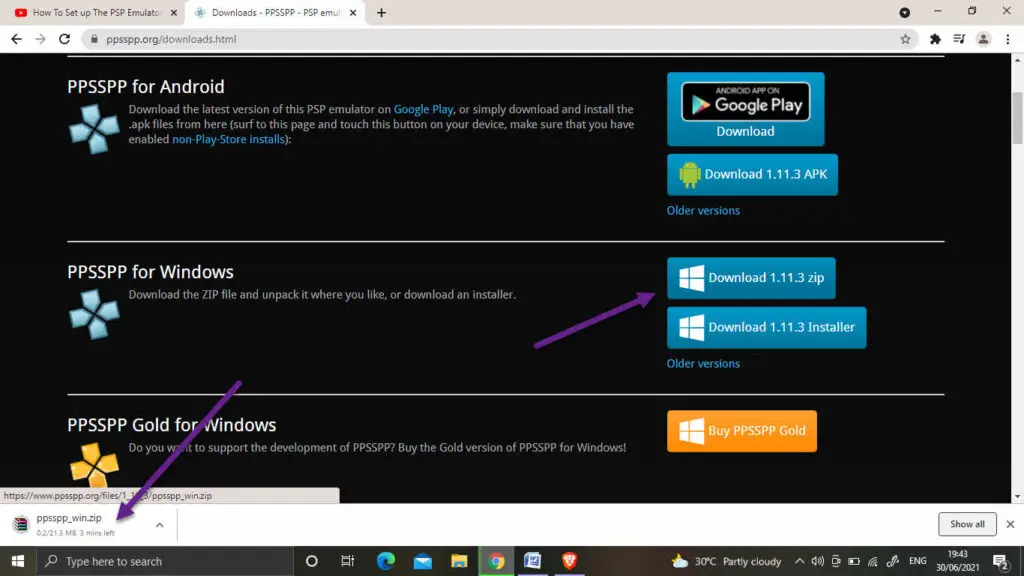Launch Brave browser from the taskbar
Image resolution: width=1024 pixels, height=576 pixels.
click(569, 561)
